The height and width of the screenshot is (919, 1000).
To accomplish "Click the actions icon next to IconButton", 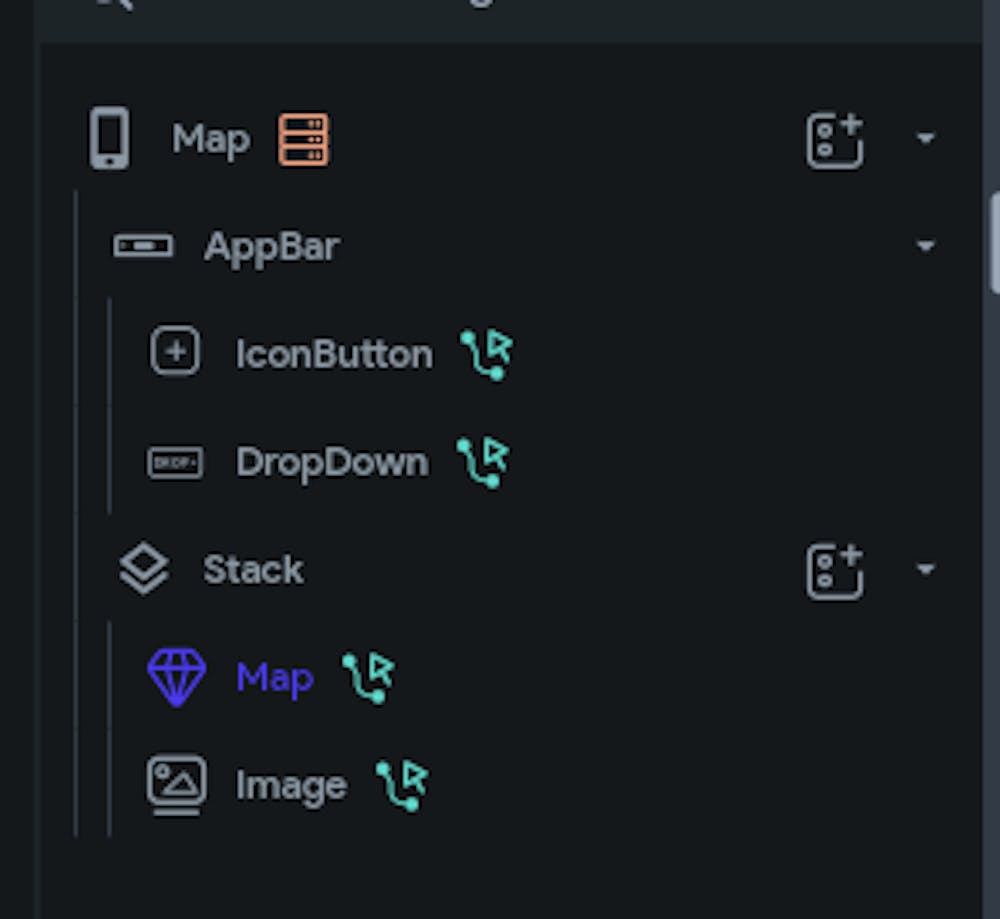I will pyautogui.click(x=486, y=355).
